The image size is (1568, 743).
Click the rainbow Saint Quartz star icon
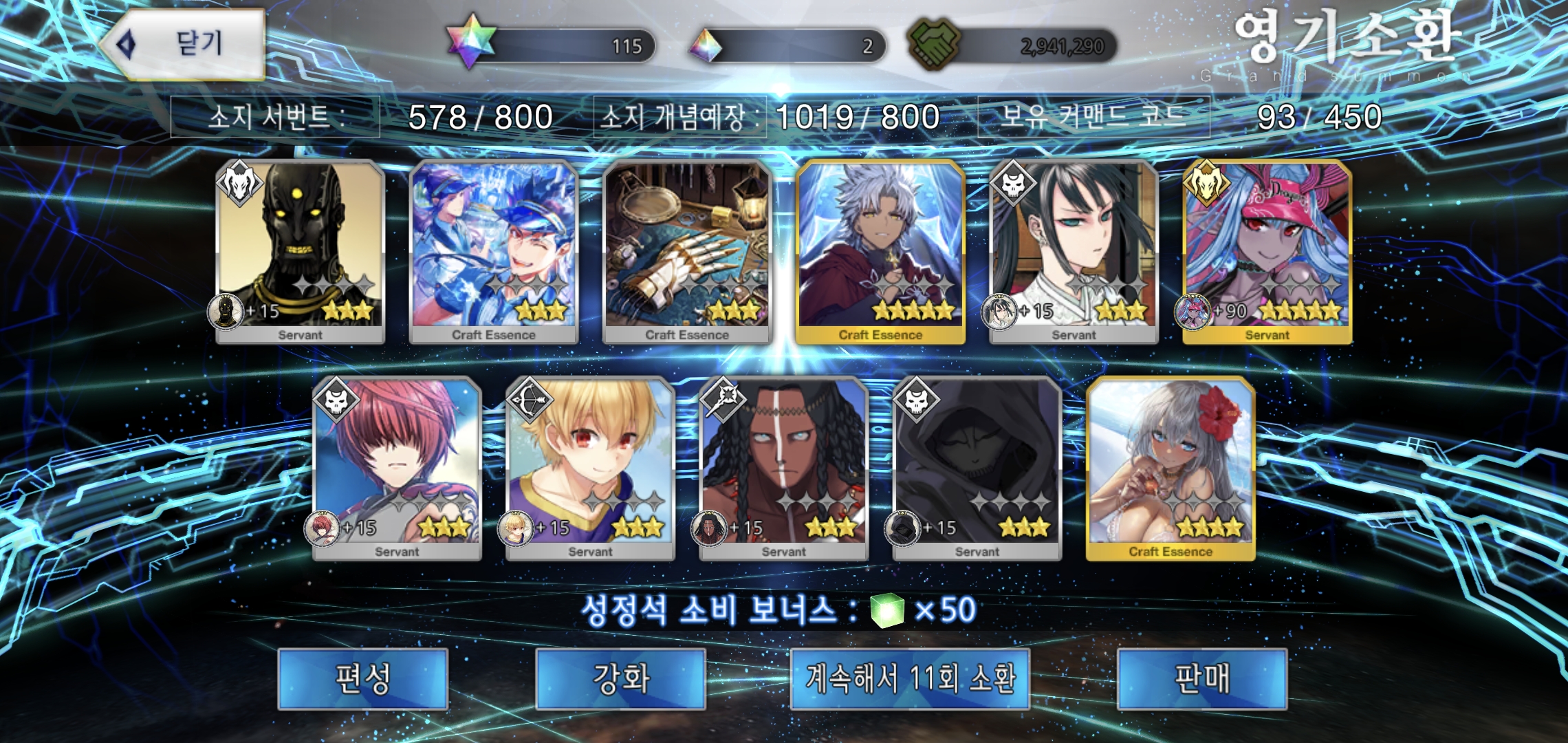pos(471,43)
